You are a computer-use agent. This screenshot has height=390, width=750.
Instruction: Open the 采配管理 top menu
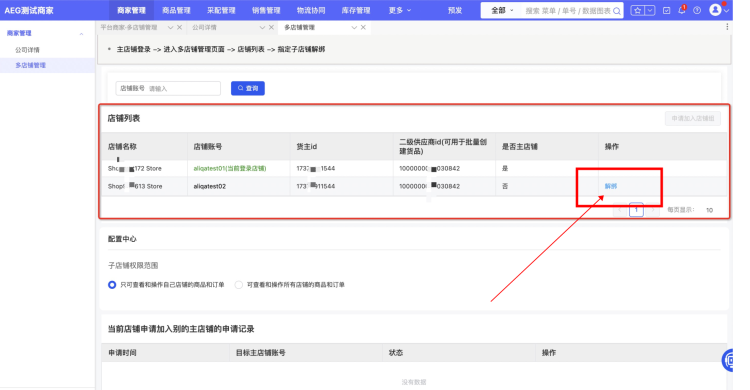tap(221, 10)
